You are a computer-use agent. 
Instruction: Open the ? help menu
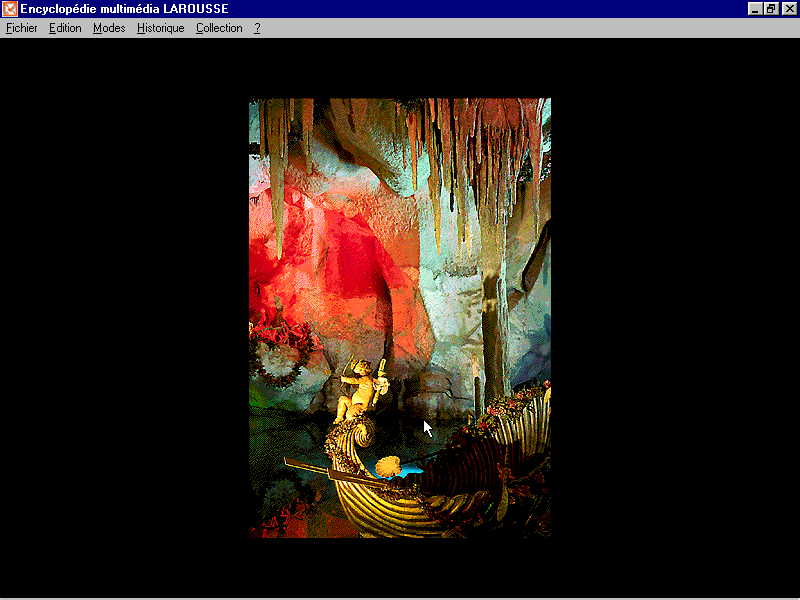click(258, 28)
